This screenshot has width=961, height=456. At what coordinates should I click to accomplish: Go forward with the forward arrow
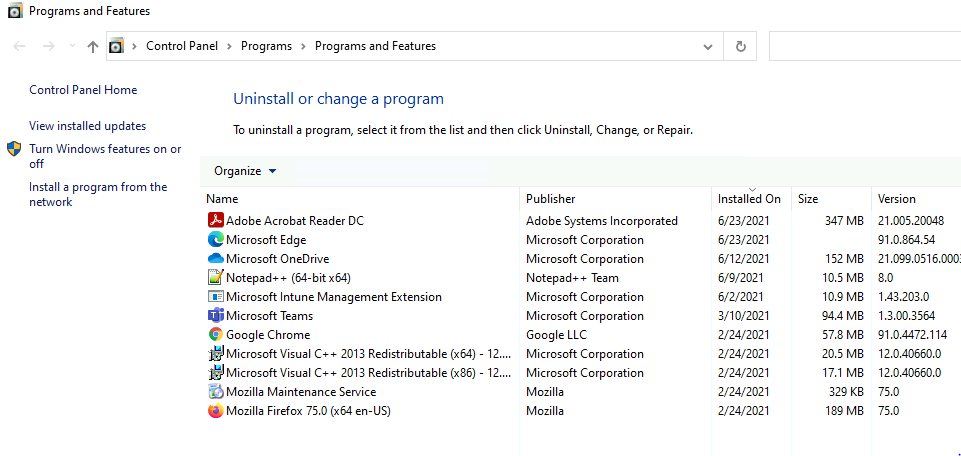49,46
